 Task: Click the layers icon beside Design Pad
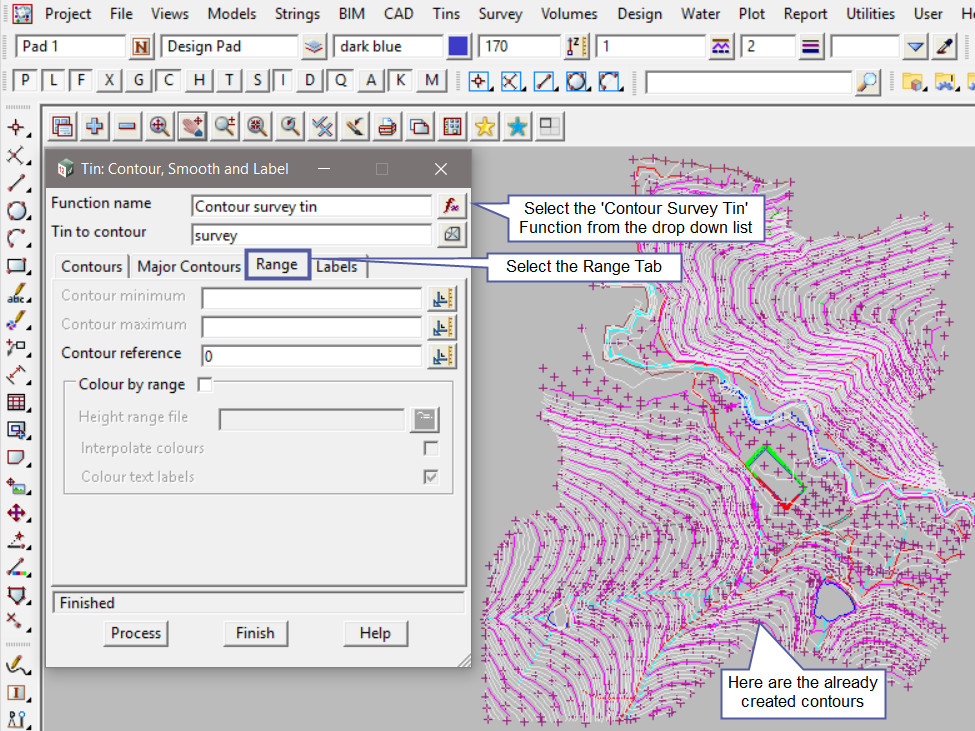[314, 47]
